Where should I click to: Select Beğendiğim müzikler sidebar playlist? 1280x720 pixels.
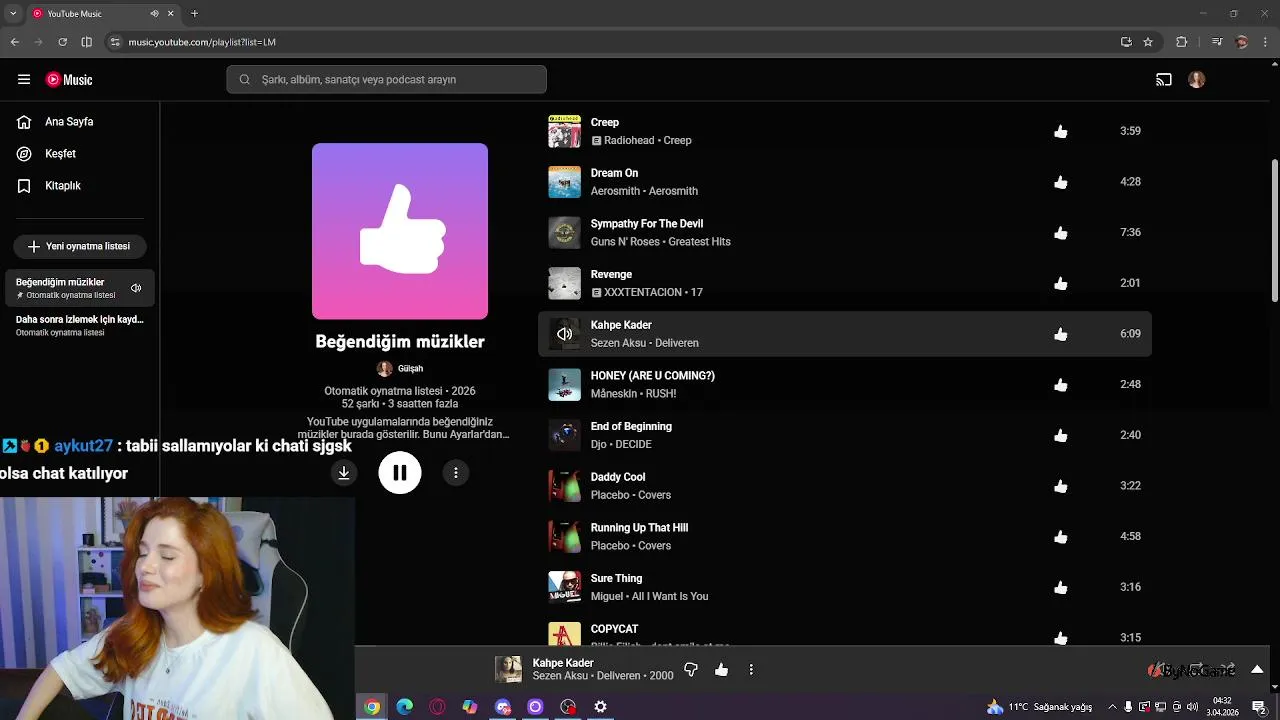[80, 288]
